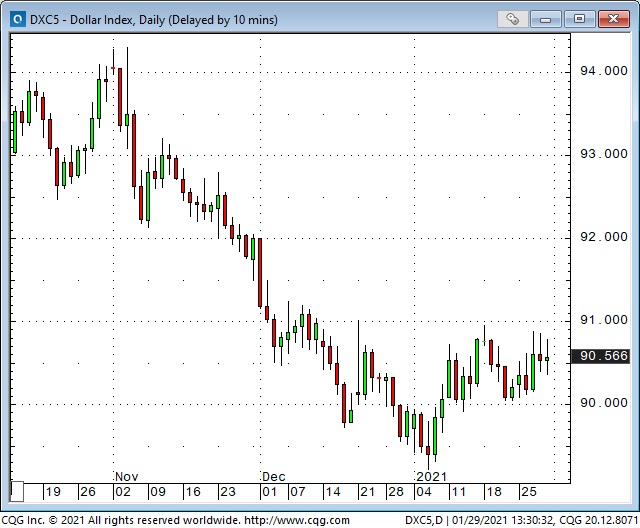
Task: Click the 91.000 price axis label
Action: pyautogui.click(x=604, y=320)
